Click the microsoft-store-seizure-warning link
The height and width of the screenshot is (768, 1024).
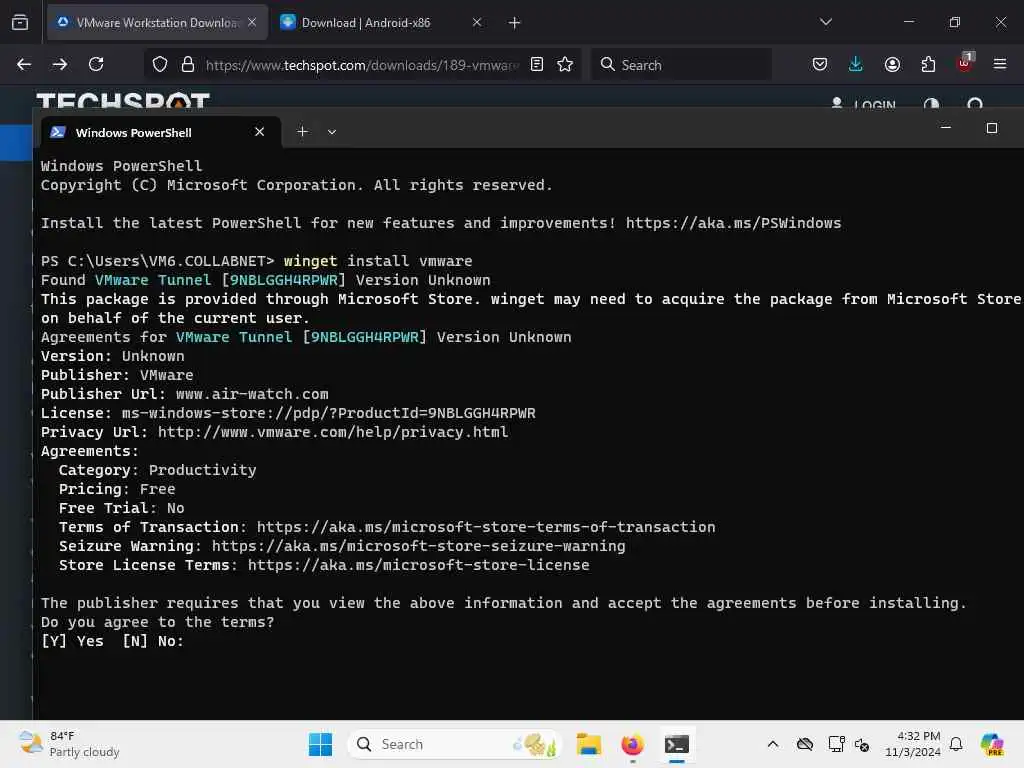click(x=419, y=546)
